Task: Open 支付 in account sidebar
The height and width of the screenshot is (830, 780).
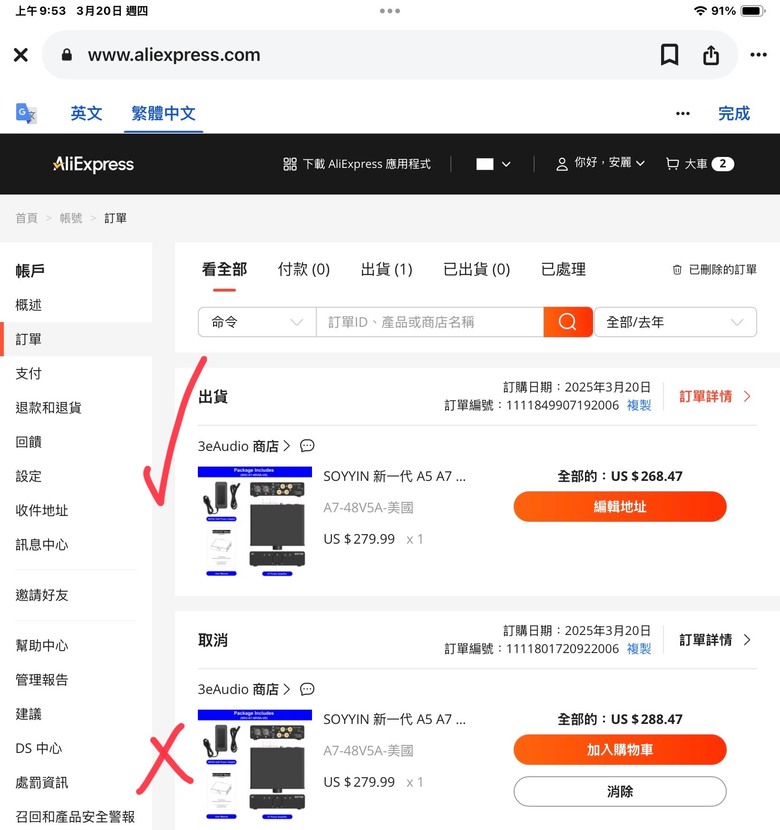Action: (x=29, y=374)
